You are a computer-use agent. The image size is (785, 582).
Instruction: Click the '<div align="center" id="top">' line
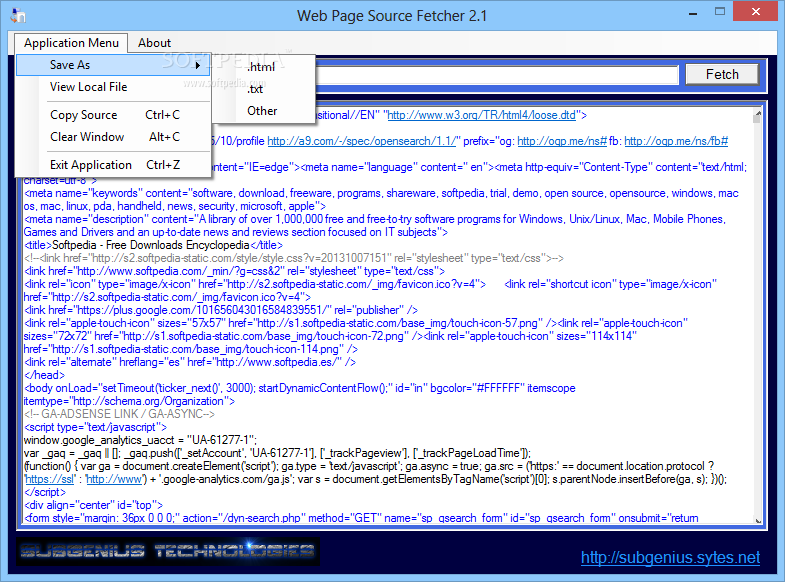tap(93, 505)
